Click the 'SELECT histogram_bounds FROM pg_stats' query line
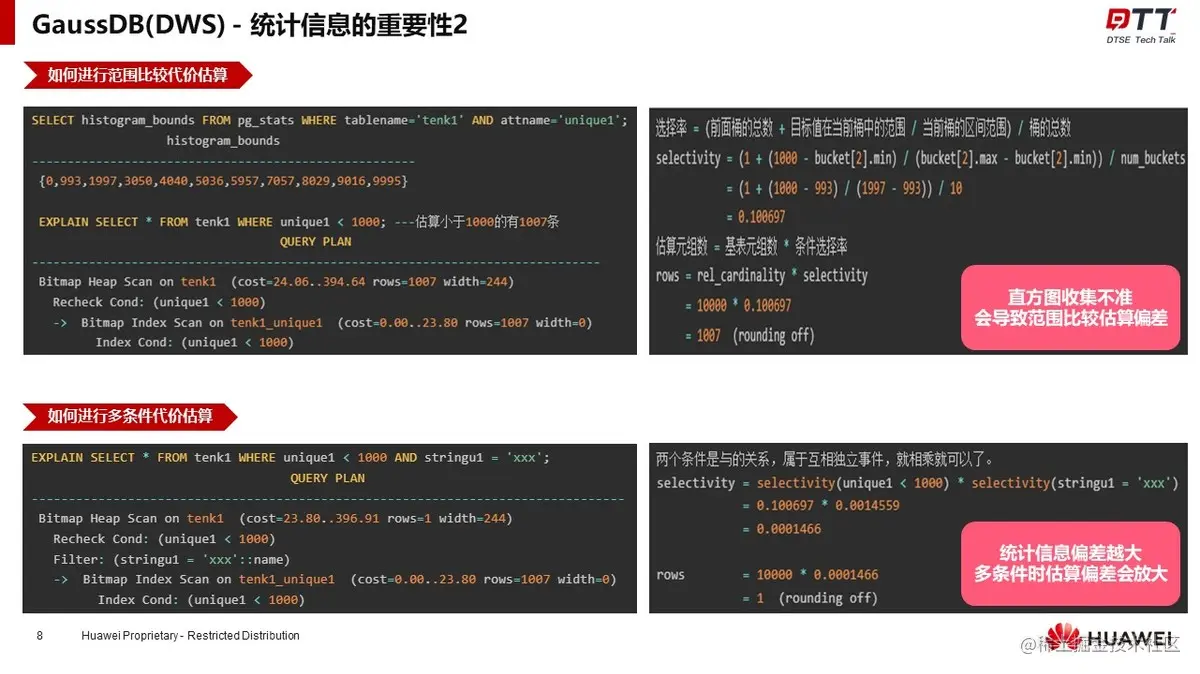Viewport: 1200px width, 674px height. tap(329, 120)
